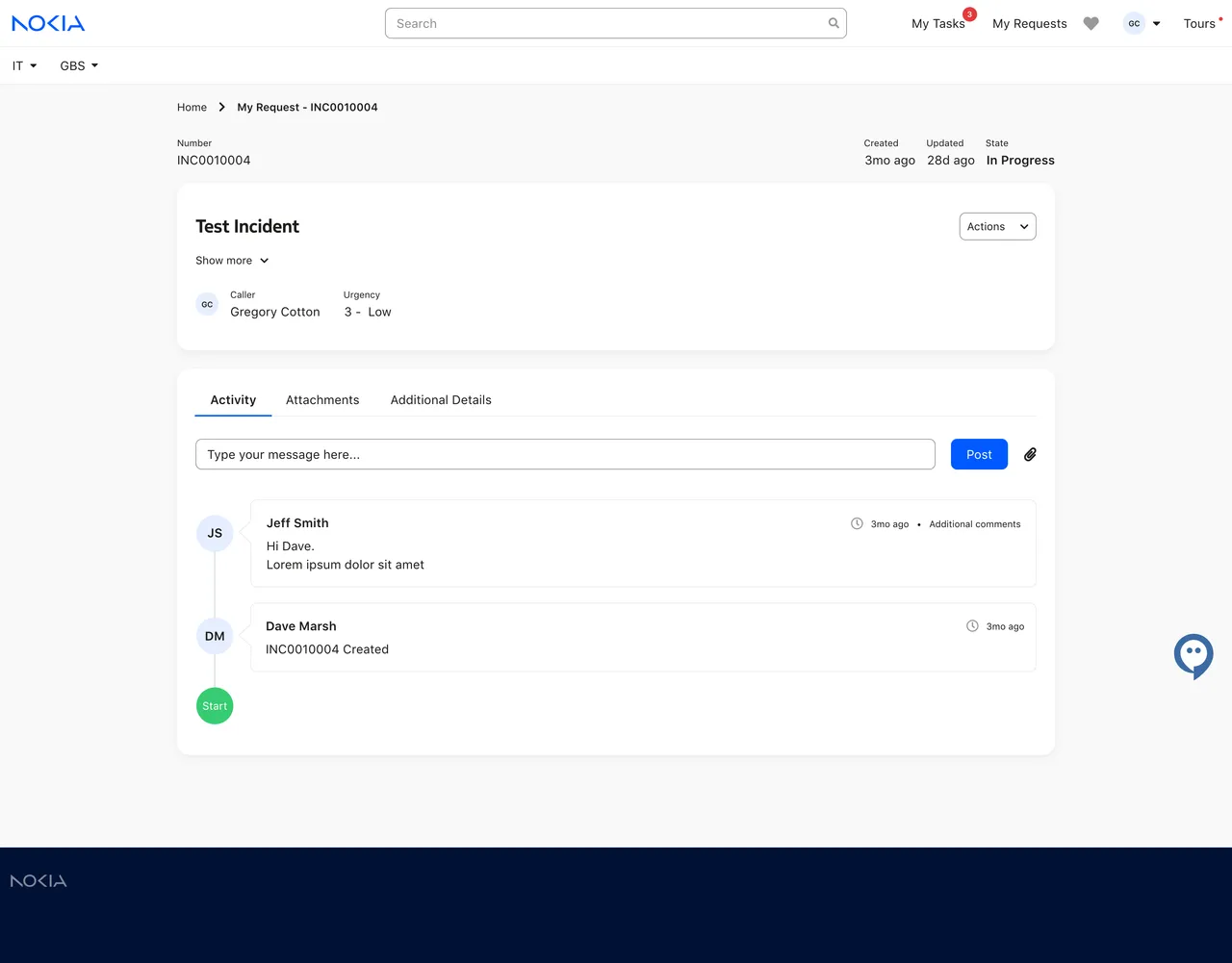Click the green Start node in activity timeline

(214, 705)
